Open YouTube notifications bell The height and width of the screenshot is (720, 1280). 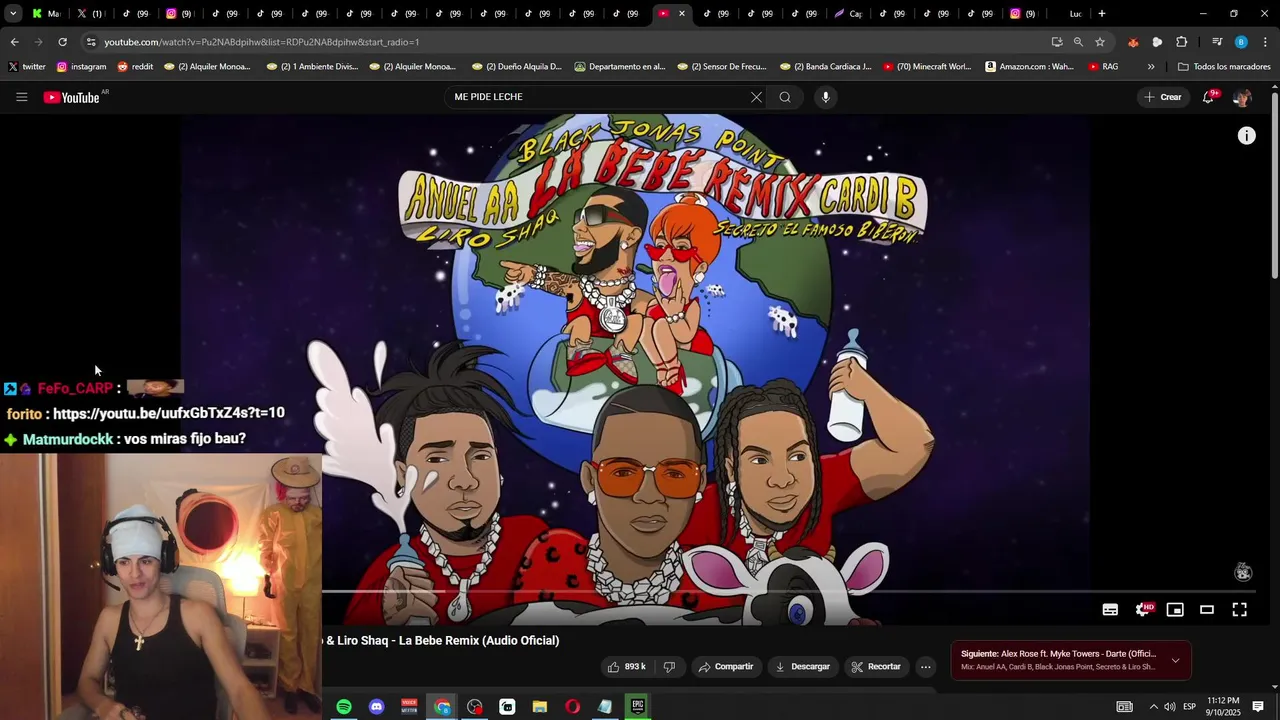pyautogui.click(x=1209, y=97)
